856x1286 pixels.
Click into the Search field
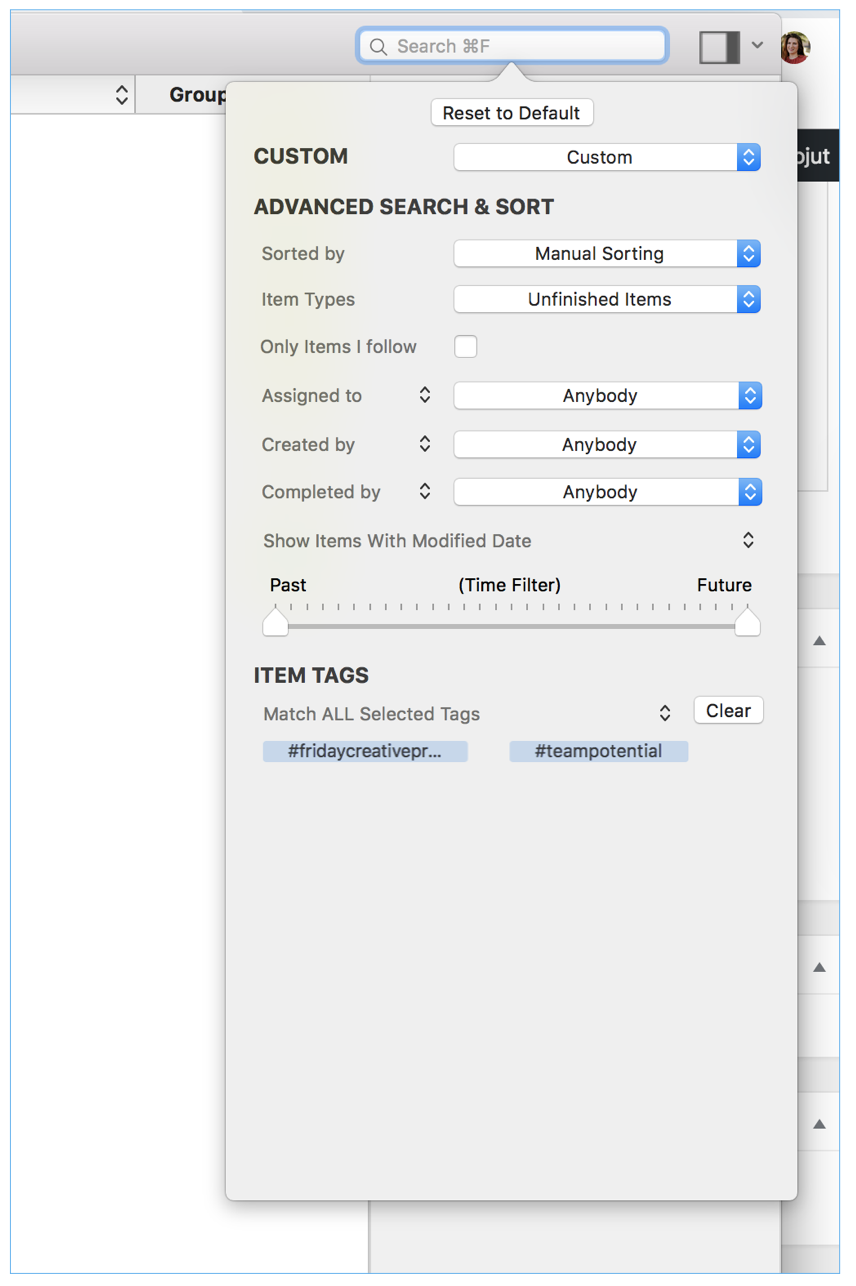[x=525, y=47]
